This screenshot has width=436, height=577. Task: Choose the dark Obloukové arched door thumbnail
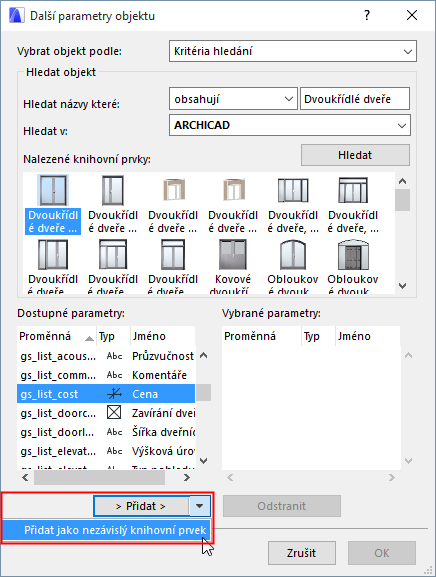pyautogui.click(x=353, y=255)
